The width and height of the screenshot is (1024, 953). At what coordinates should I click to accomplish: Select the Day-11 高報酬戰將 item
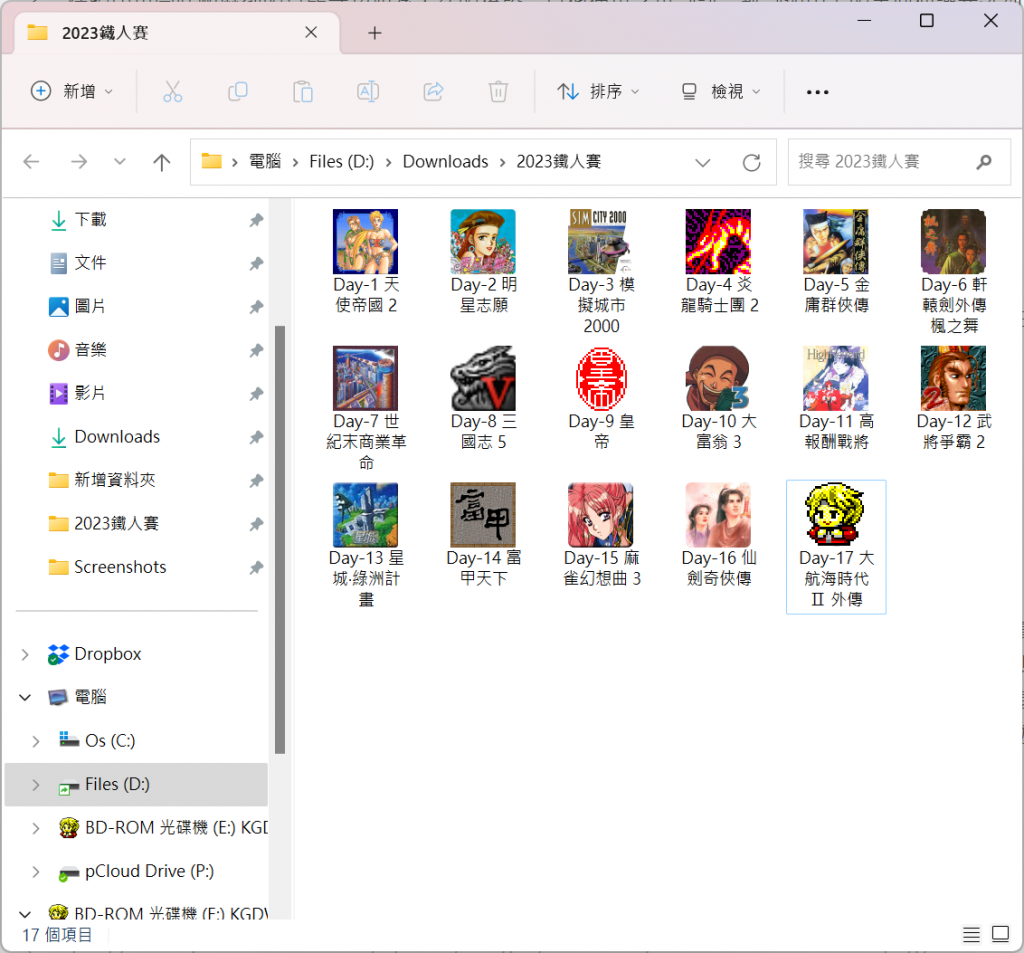coord(836,398)
